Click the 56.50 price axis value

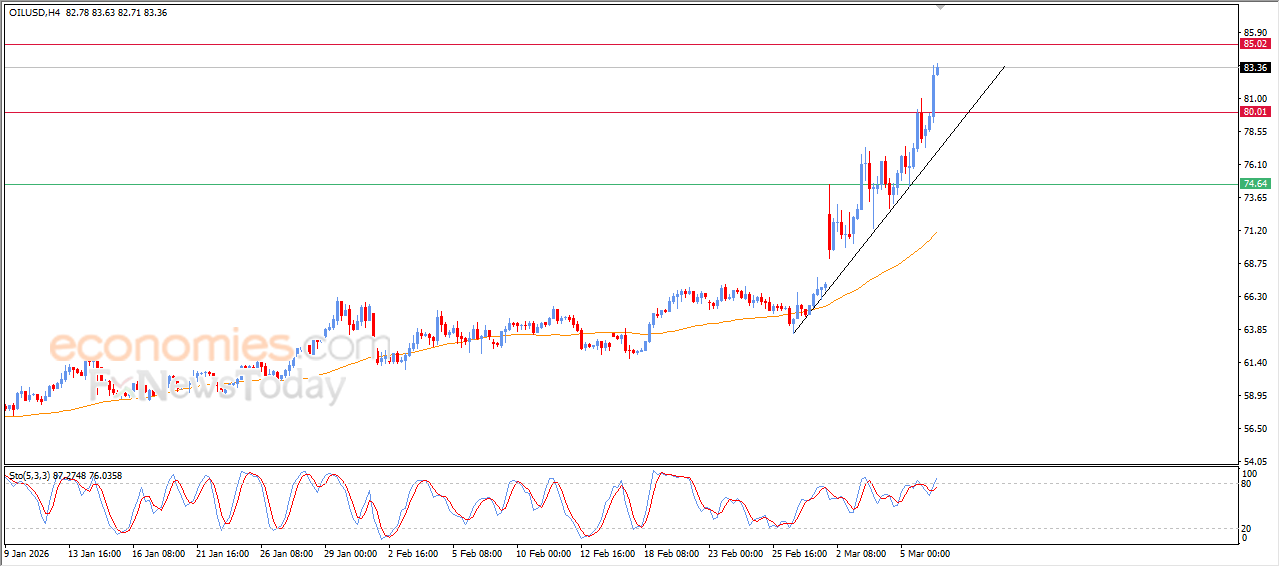(1255, 429)
